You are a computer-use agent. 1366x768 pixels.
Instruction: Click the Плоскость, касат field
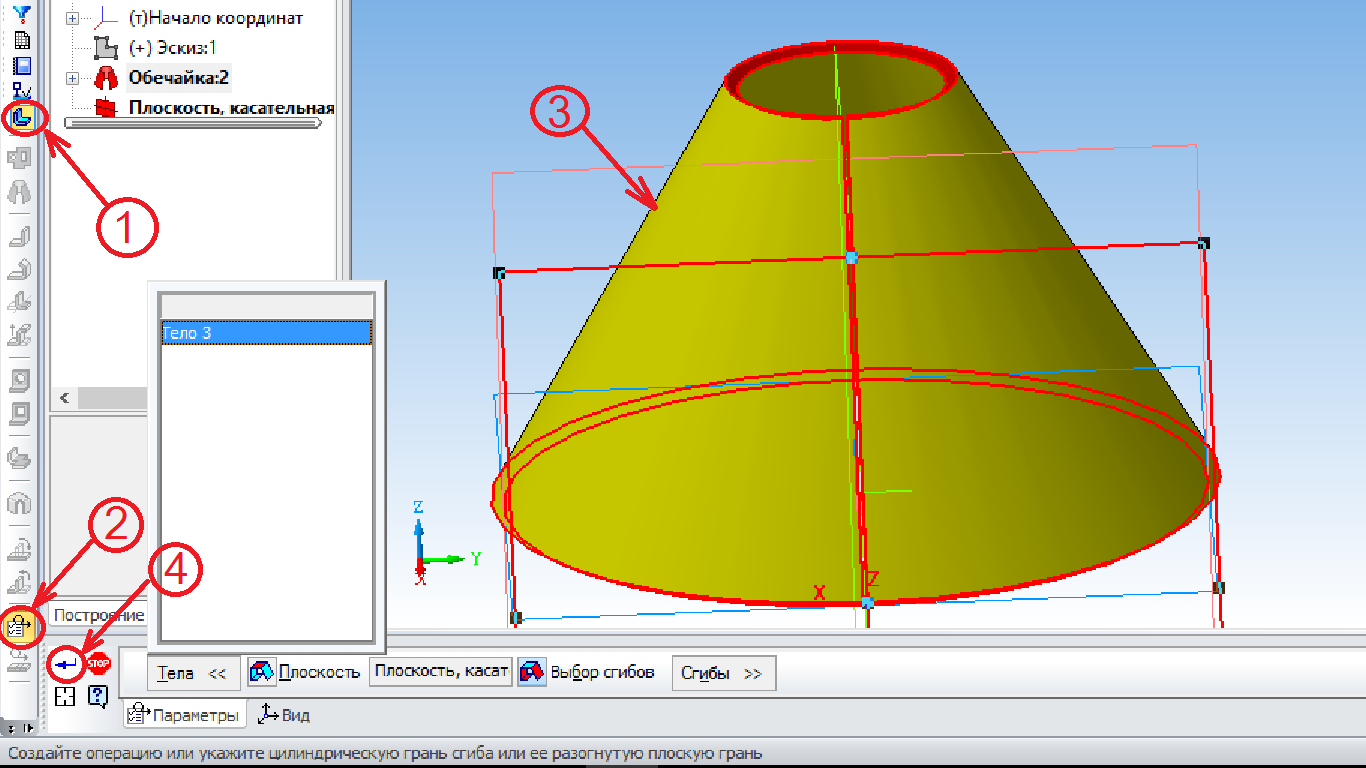[440, 672]
